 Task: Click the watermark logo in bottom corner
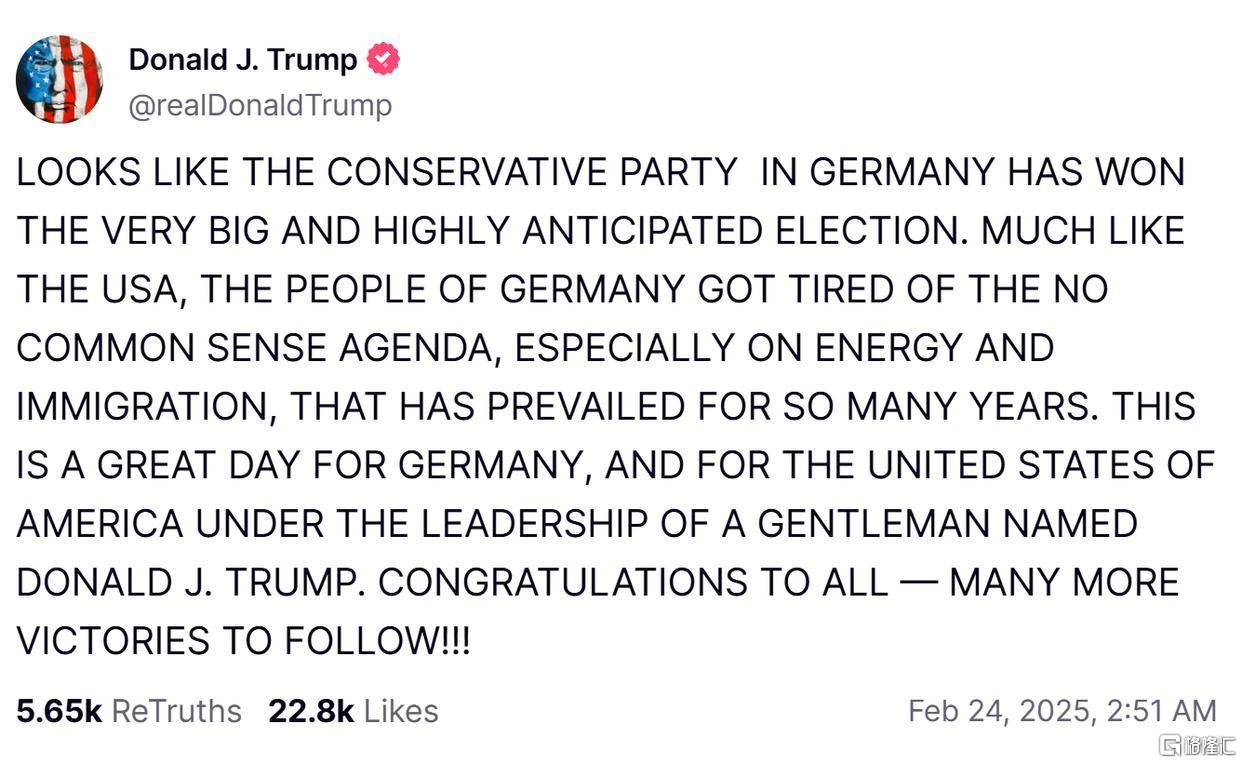click(1197, 745)
